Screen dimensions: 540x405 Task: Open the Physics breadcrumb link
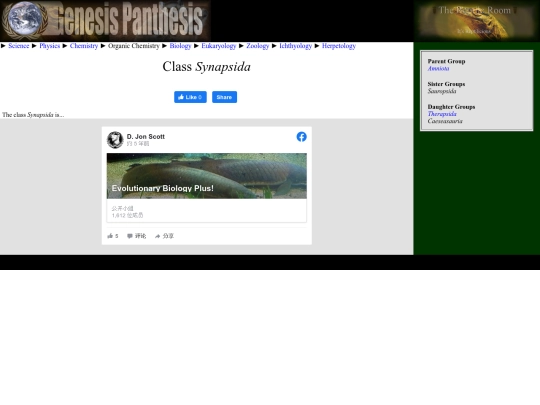50,46
